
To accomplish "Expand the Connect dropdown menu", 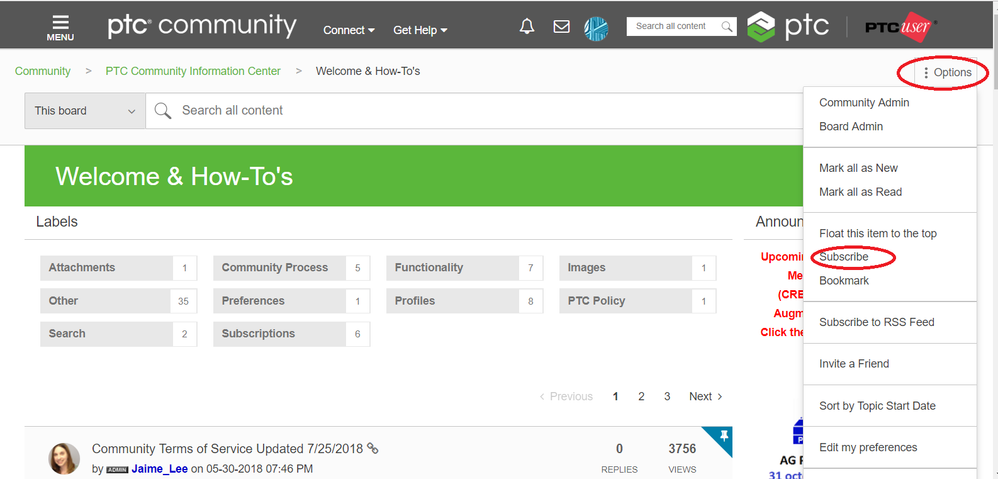I will tap(348, 30).
